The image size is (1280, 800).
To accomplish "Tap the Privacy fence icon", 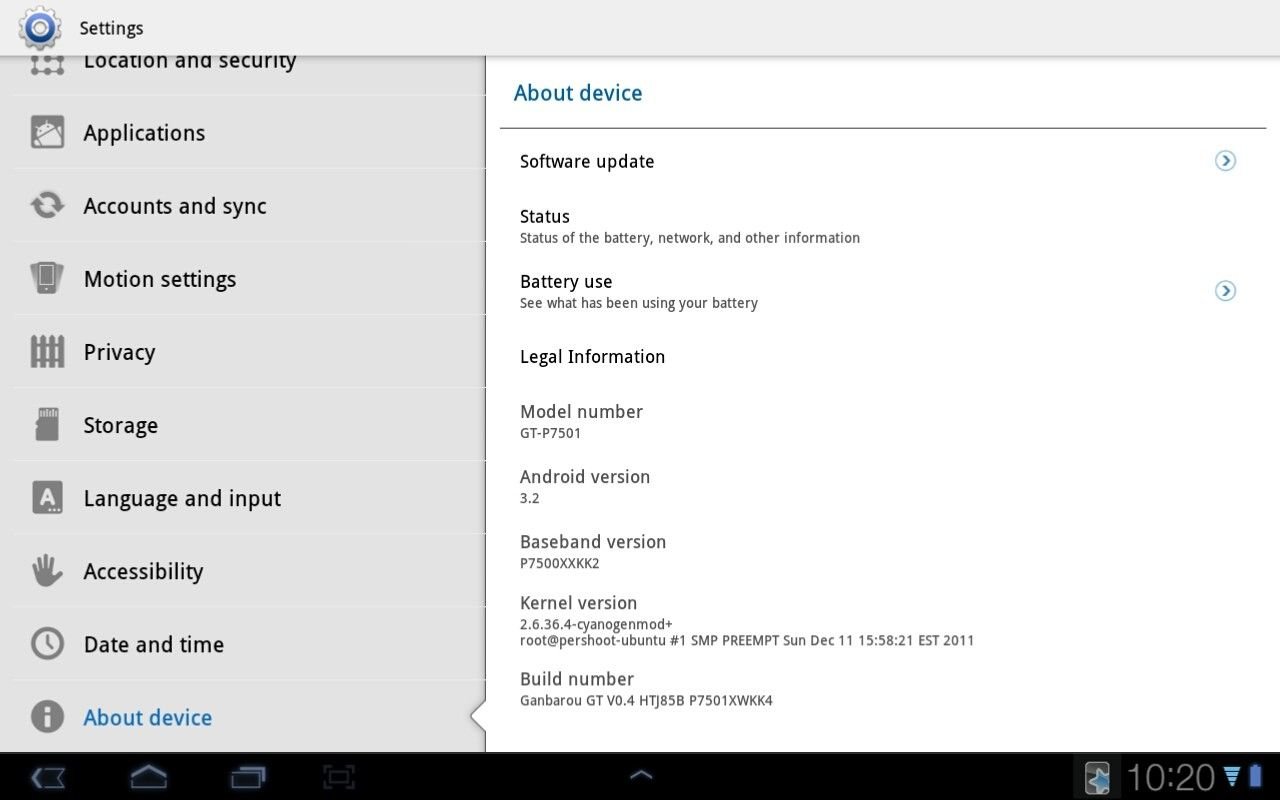I will [x=47, y=352].
